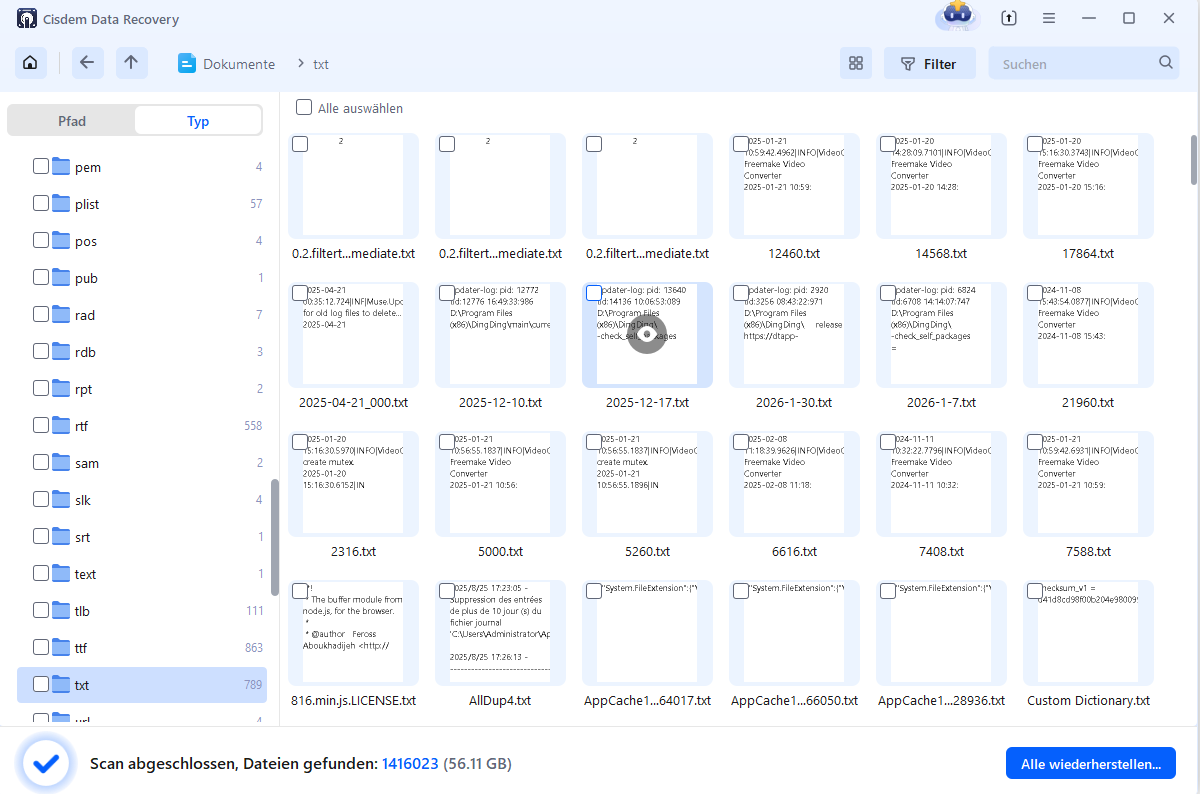This screenshot has width=1200, height=794.
Task: Switch to the Pfad tab
Action: pyautogui.click(x=72, y=121)
